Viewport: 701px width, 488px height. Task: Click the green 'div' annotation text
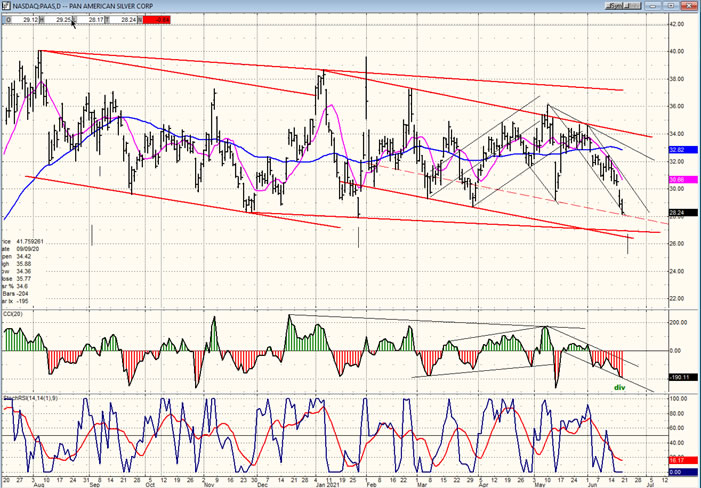pos(620,387)
